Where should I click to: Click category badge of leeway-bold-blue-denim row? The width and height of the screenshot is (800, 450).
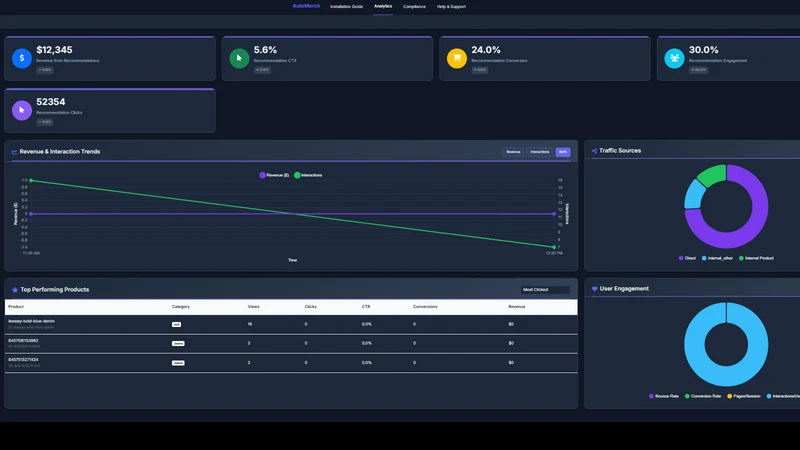[x=177, y=324]
